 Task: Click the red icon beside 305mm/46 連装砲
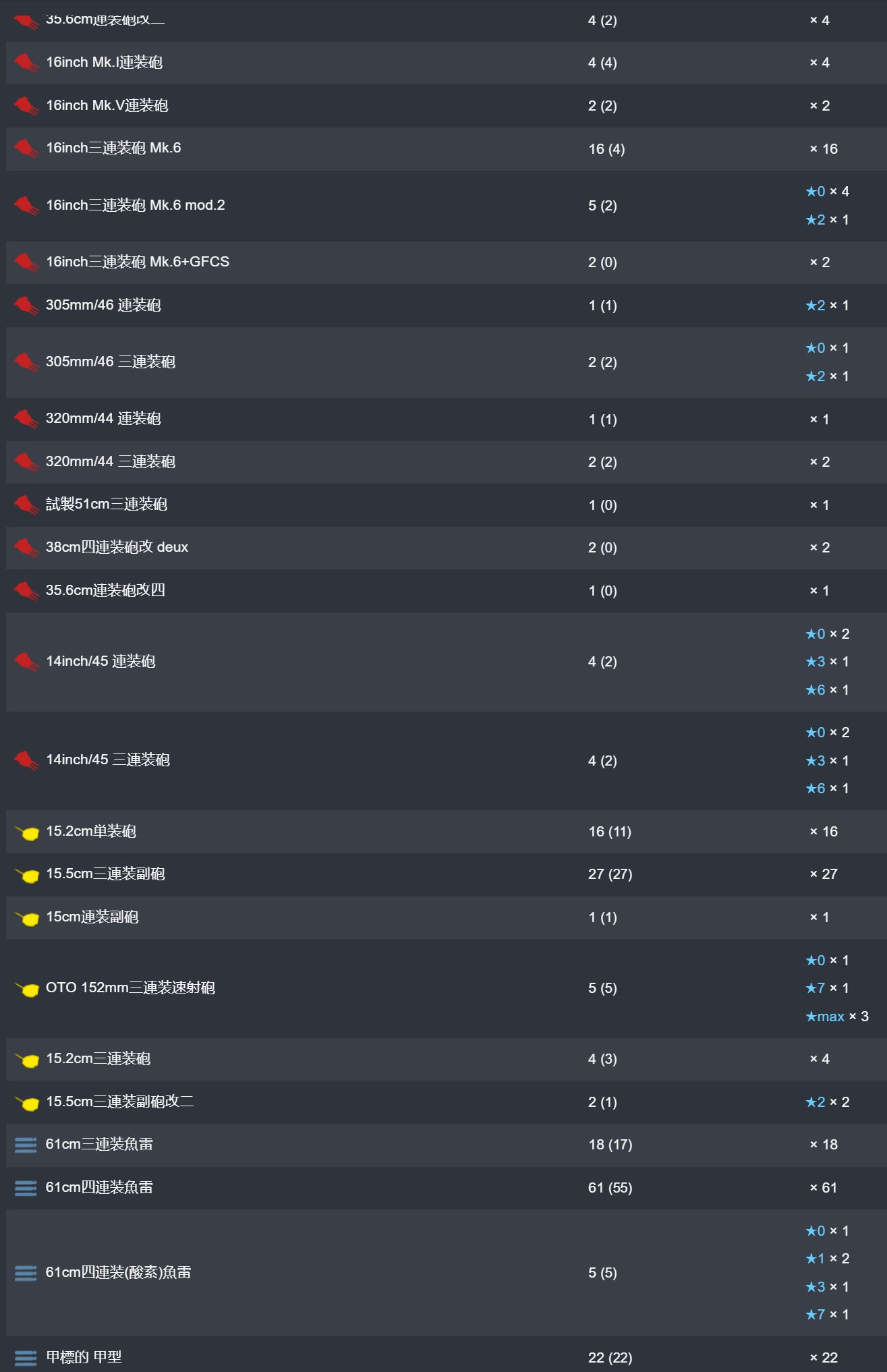pos(26,306)
